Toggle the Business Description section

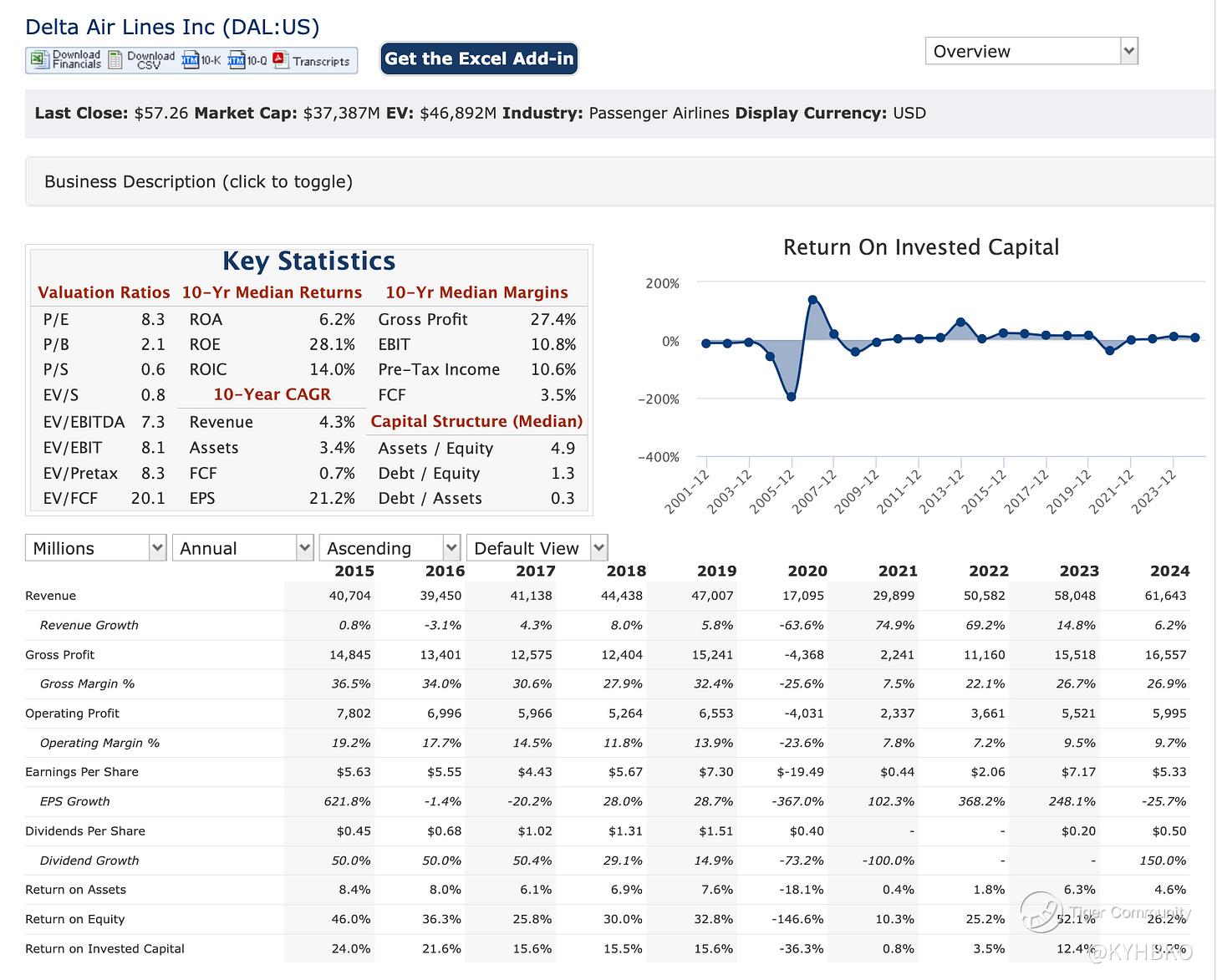198,181
